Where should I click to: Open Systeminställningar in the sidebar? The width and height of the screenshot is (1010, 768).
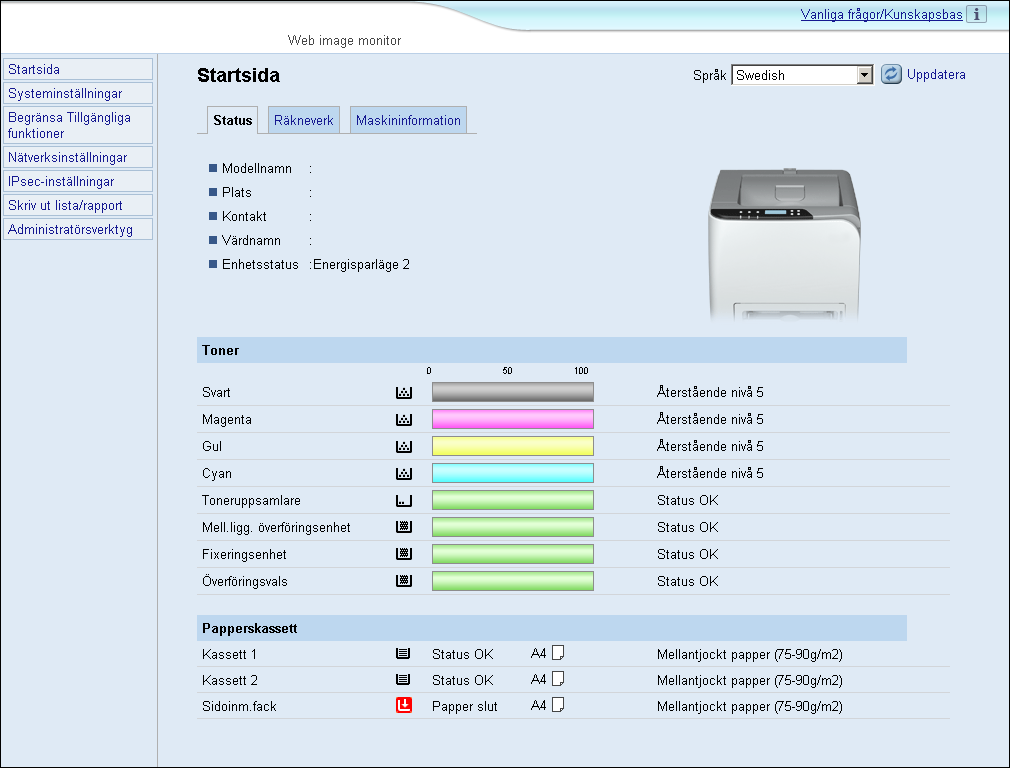tap(78, 93)
